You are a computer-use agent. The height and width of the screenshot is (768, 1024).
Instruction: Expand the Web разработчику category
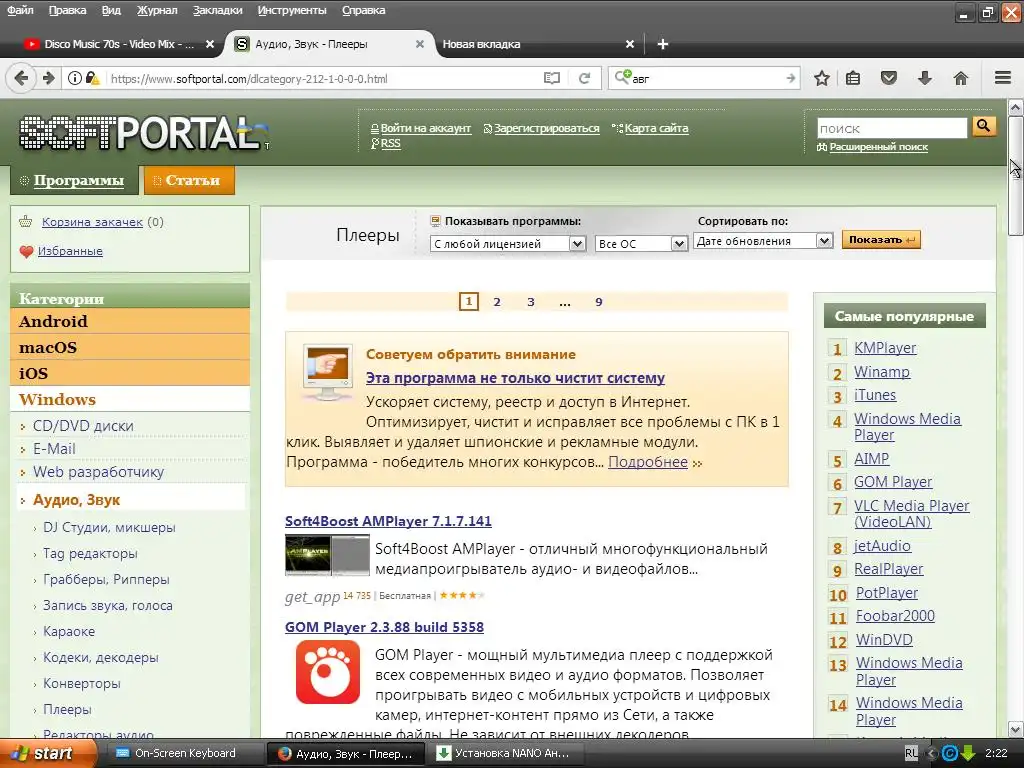point(98,472)
